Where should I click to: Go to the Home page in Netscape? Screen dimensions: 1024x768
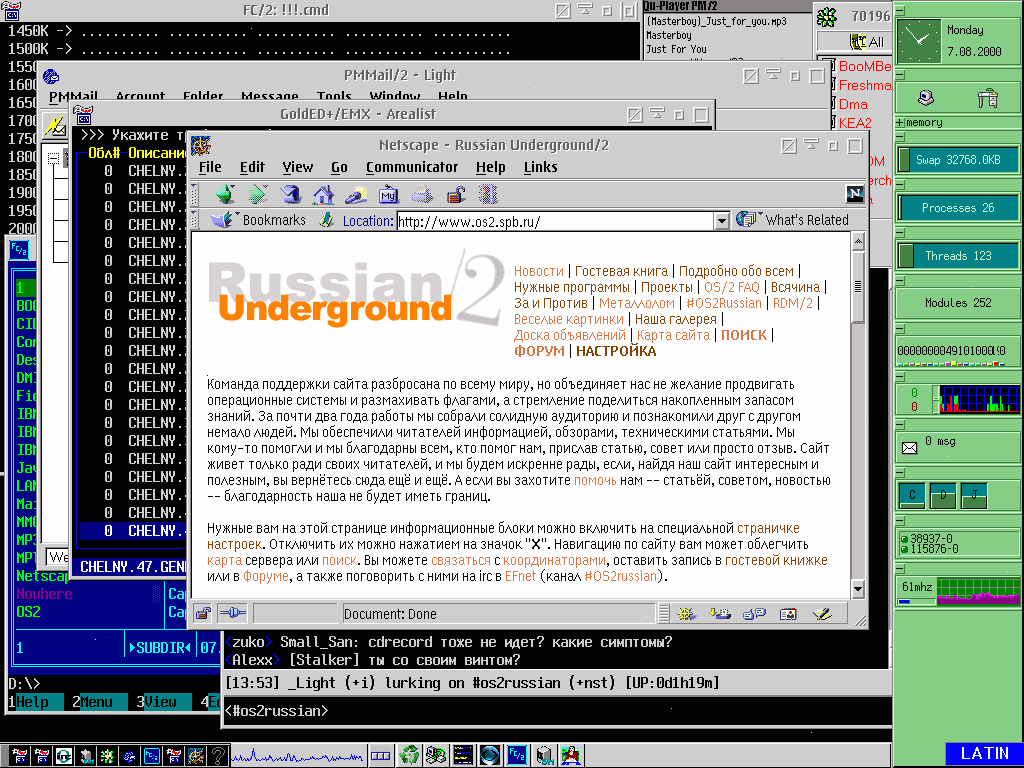pyautogui.click(x=323, y=195)
